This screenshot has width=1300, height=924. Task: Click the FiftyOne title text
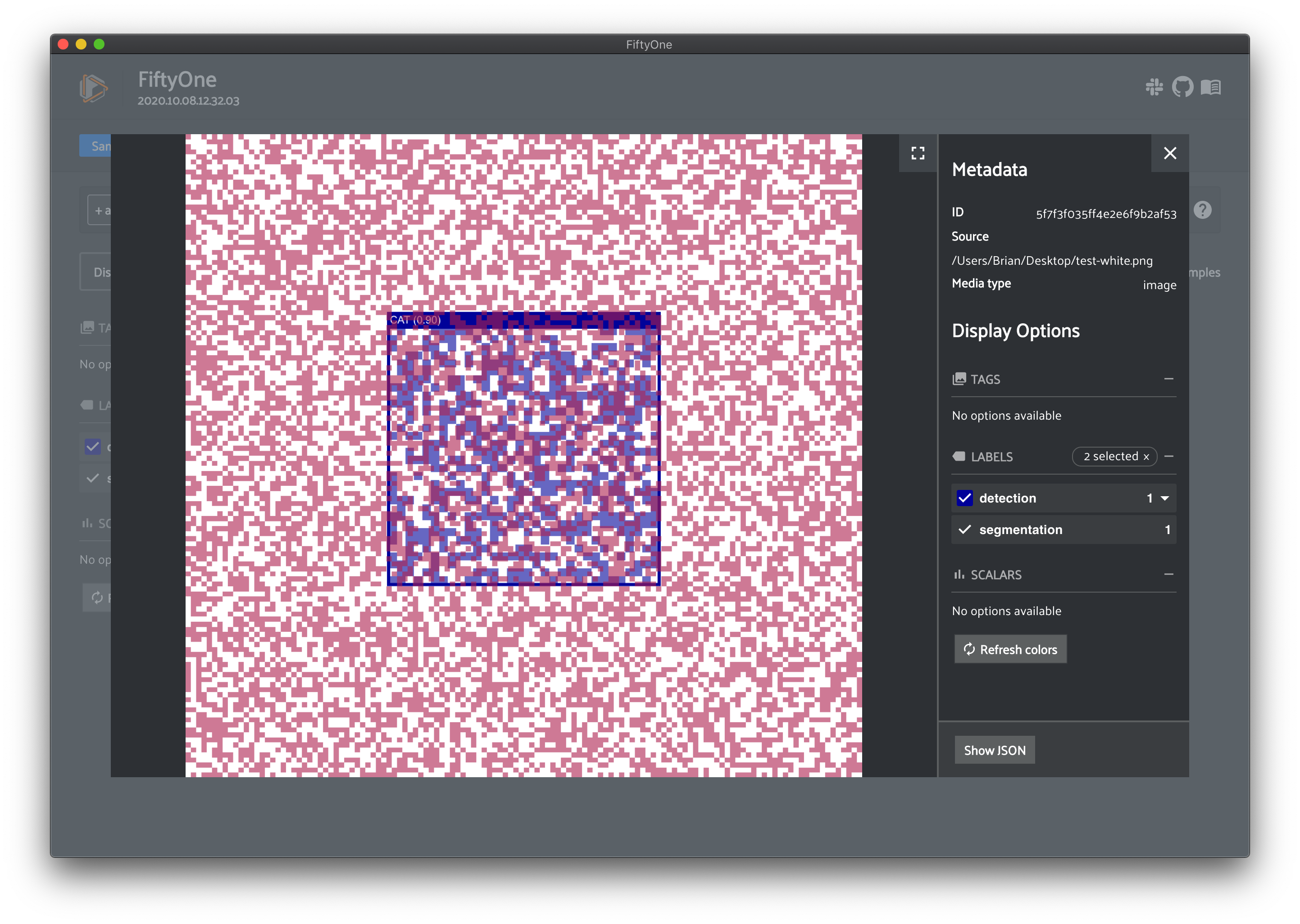point(177,80)
